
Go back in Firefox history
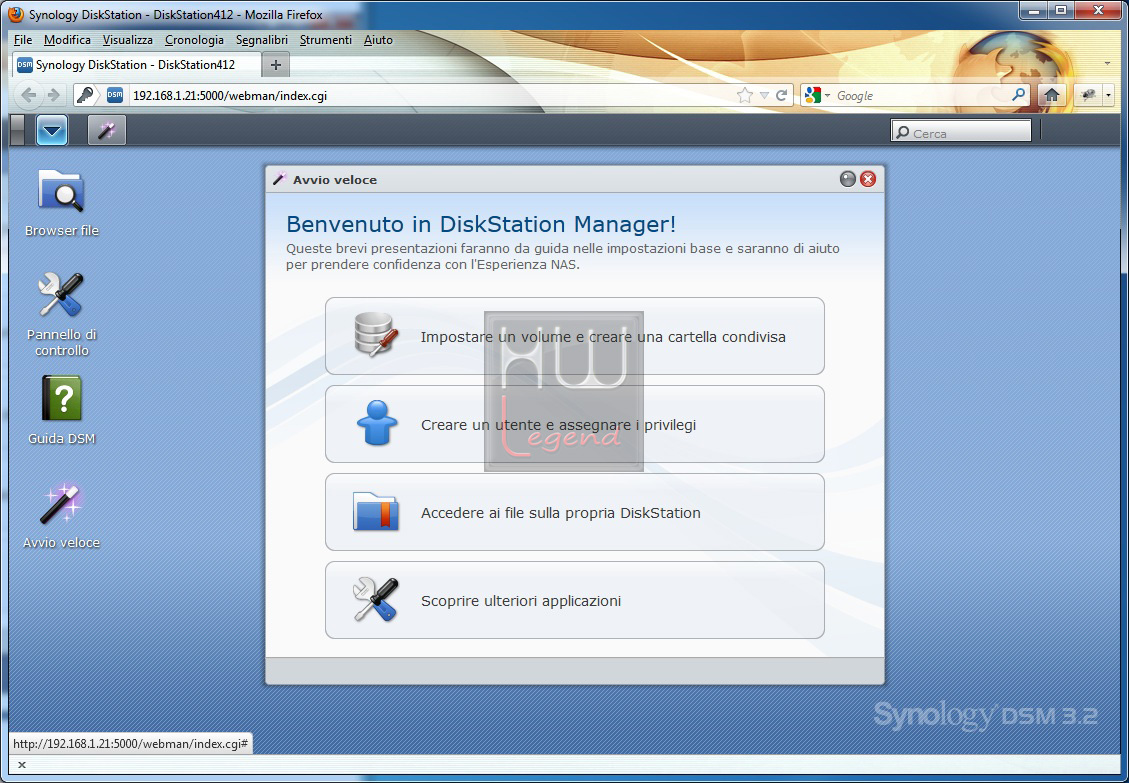pos(29,95)
